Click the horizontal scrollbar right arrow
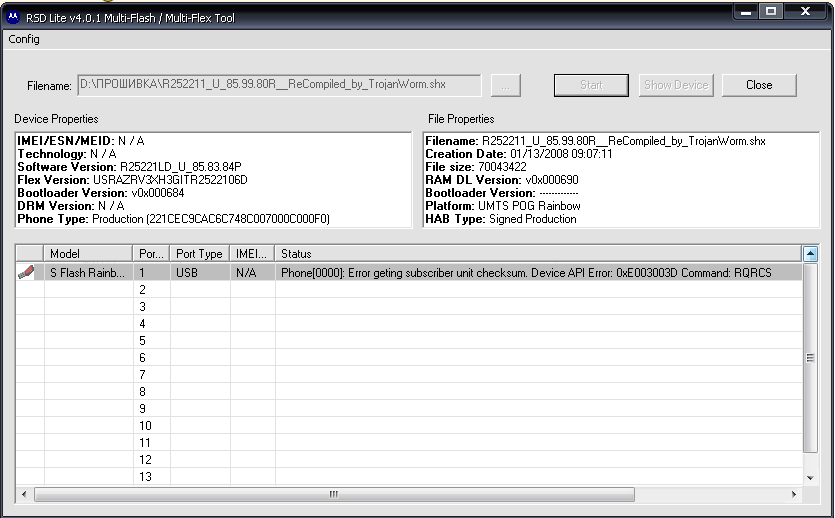The image size is (835, 518). (794, 495)
